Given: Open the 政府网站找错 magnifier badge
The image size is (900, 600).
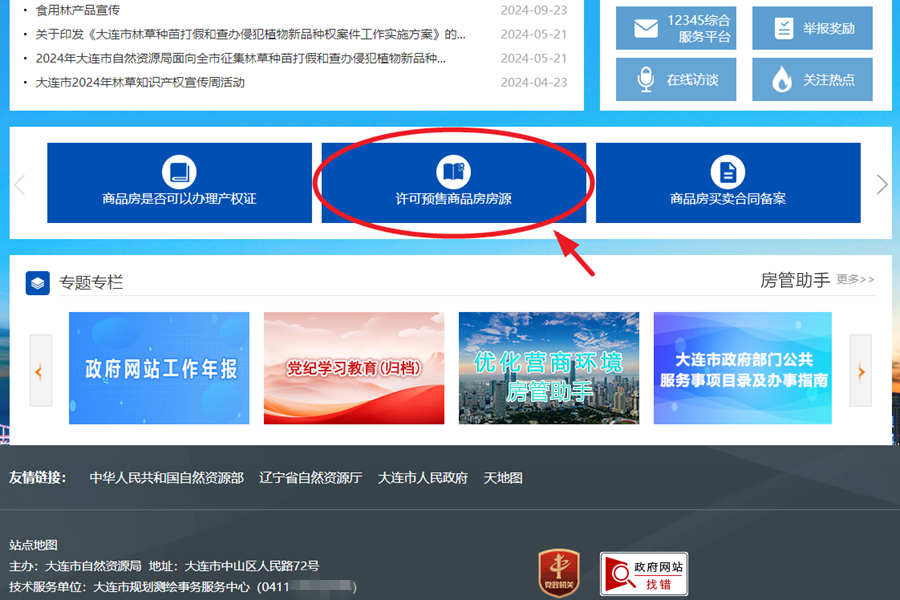Looking at the screenshot, I should (x=644, y=572).
